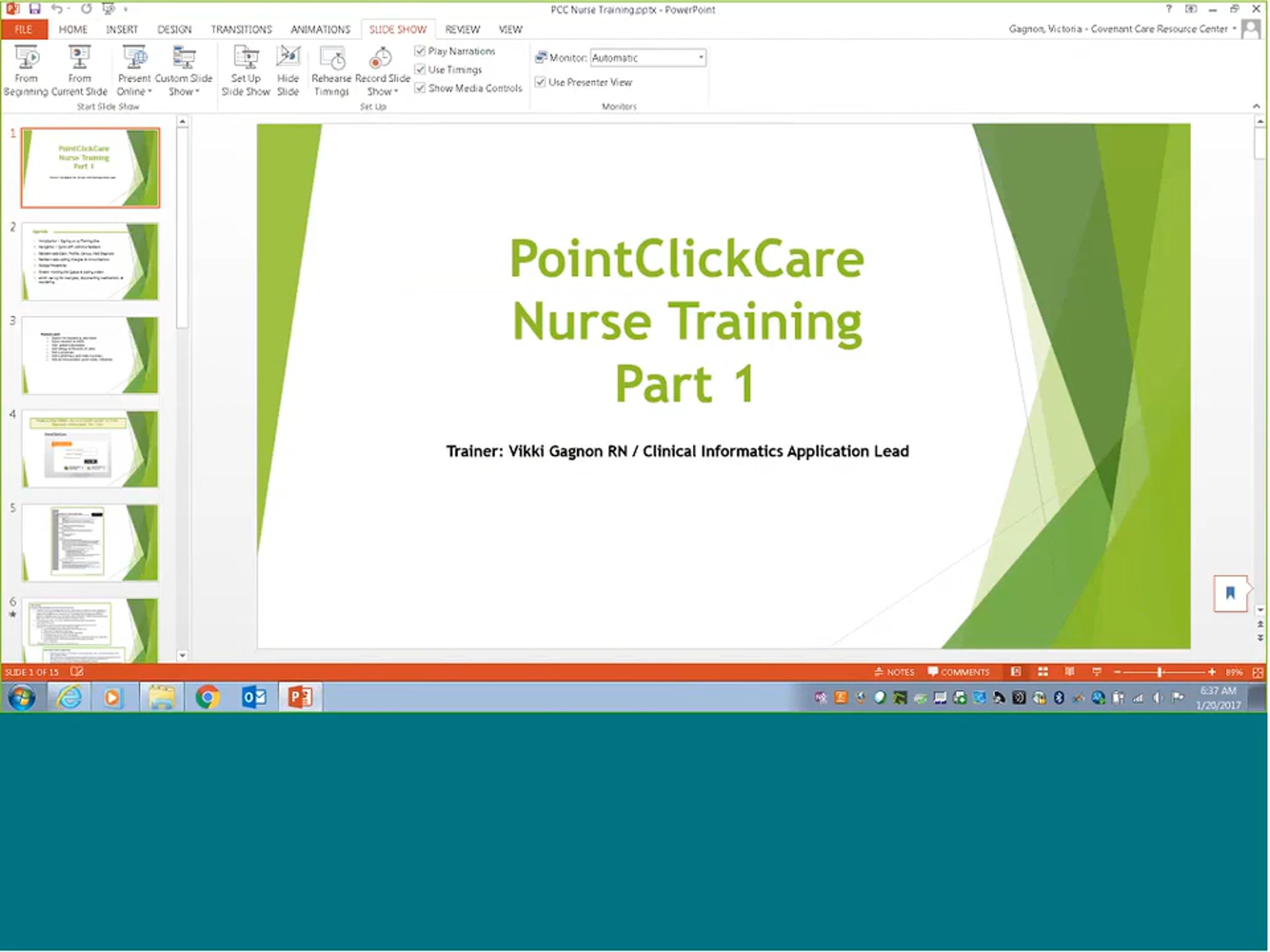Click the zoom slider handle
Image resolution: width=1270 pixels, height=952 pixels.
pyautogui.click(x=1160, y=672)
